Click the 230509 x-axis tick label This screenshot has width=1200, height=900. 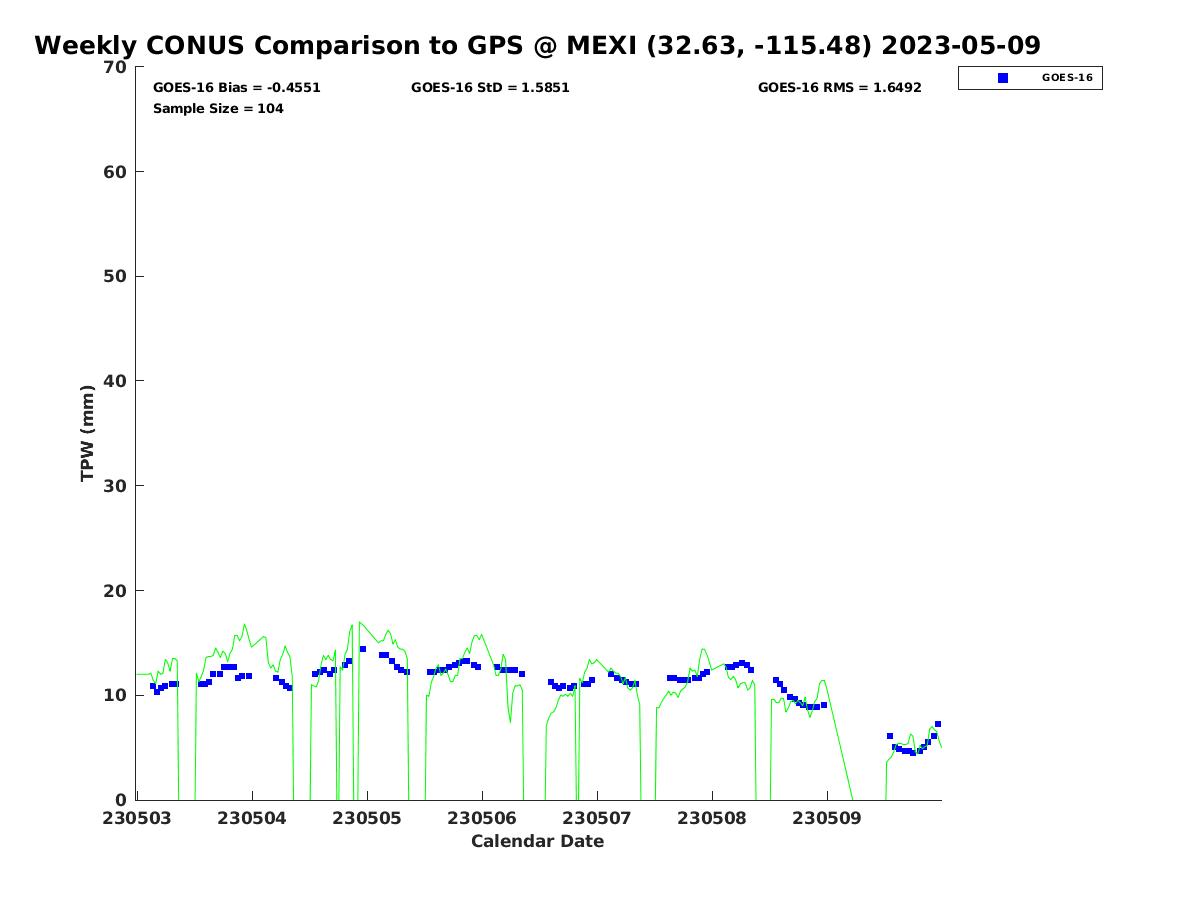pyautogui.click(x=827, y=818)
